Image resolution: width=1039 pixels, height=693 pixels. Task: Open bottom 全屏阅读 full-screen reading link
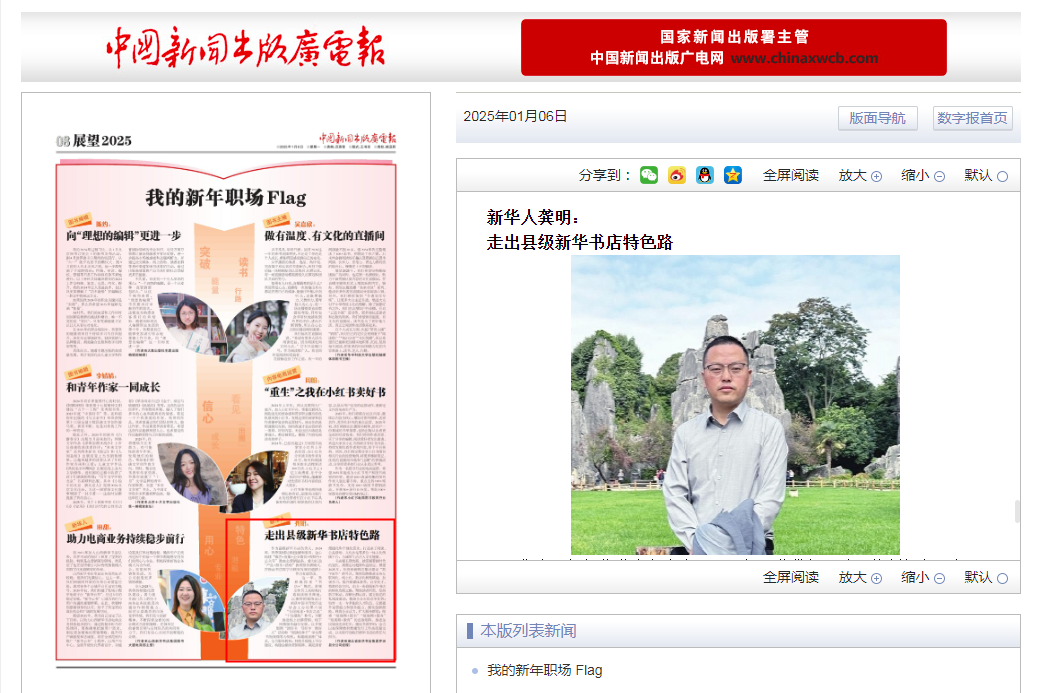click(x=790, y=577)
